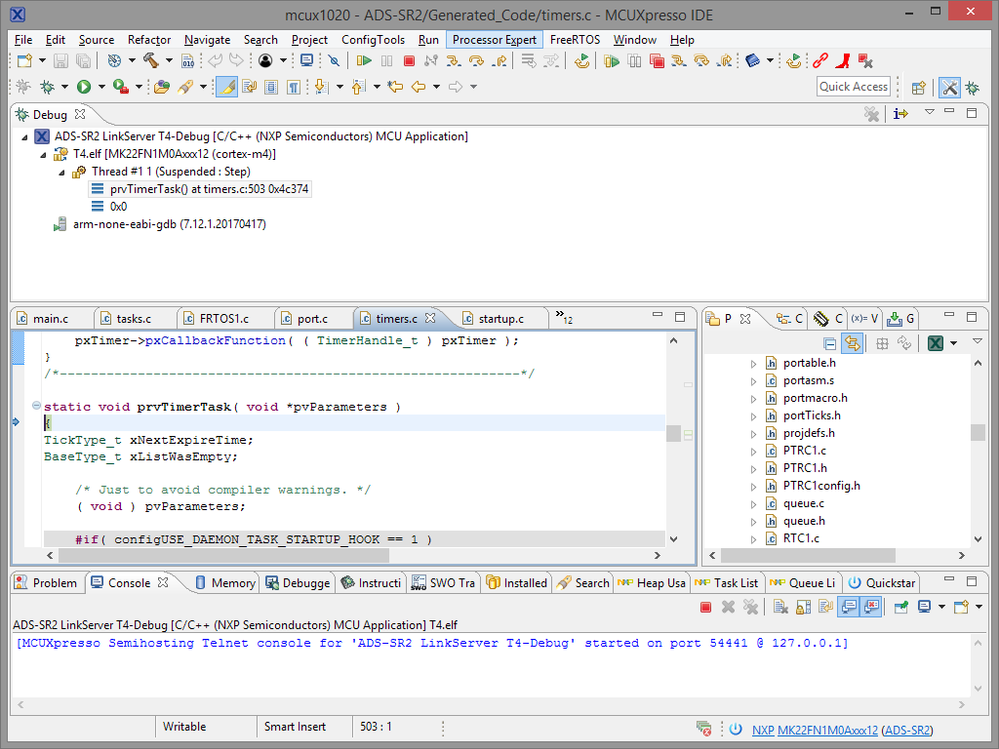This screenshot has height=749, width=999.
Task: Click the binary 010 file icon
Action: (188, 61)
